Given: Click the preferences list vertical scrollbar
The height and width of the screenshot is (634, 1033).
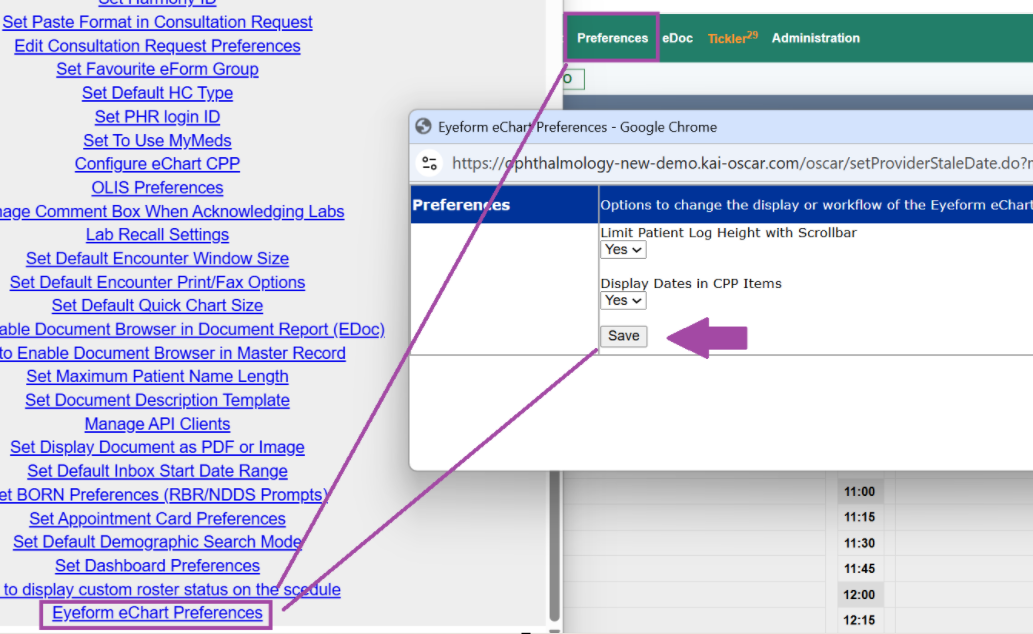Looking at the screenshot, I should [555, 547].
